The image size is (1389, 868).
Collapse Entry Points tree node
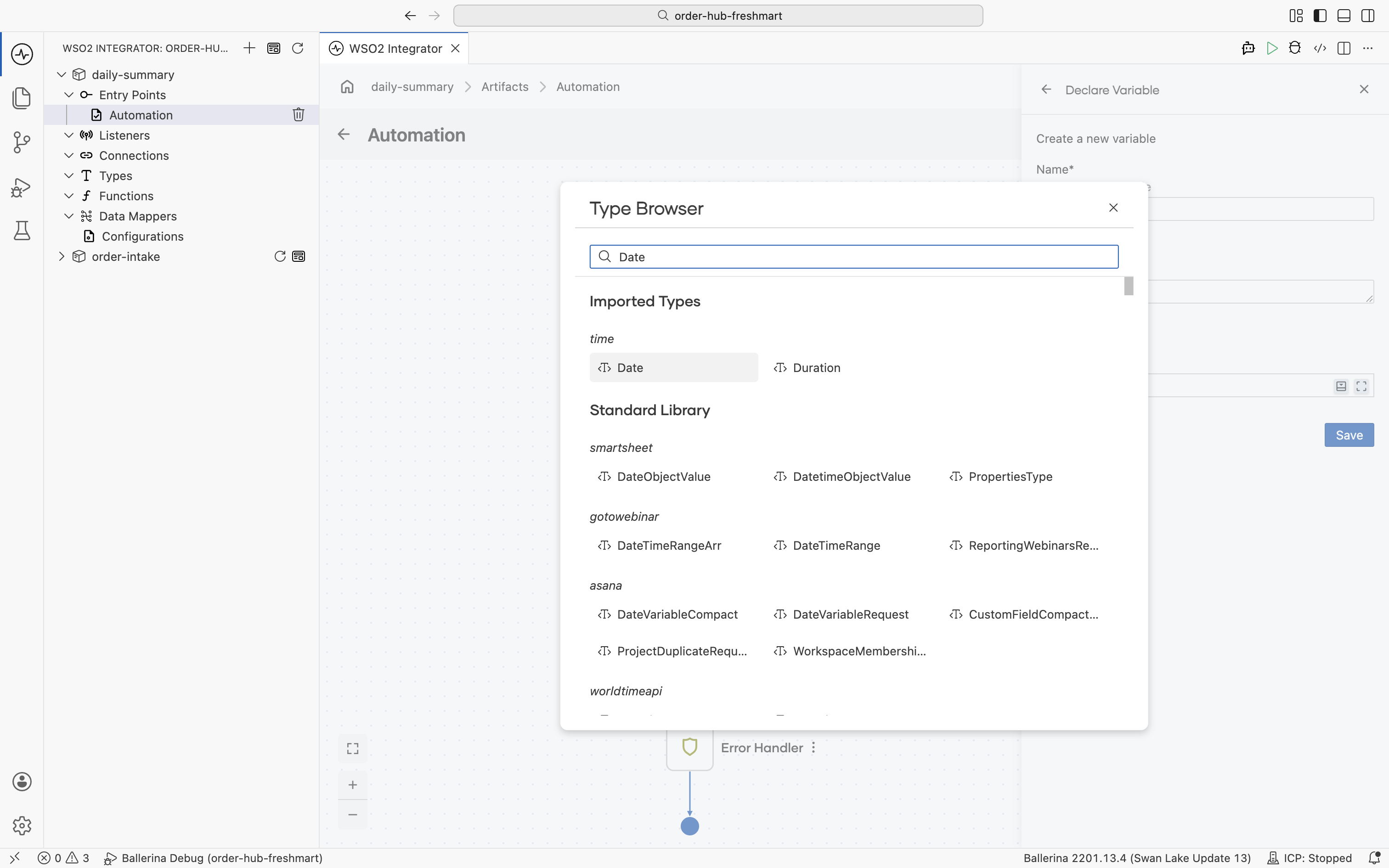[69, 95]
